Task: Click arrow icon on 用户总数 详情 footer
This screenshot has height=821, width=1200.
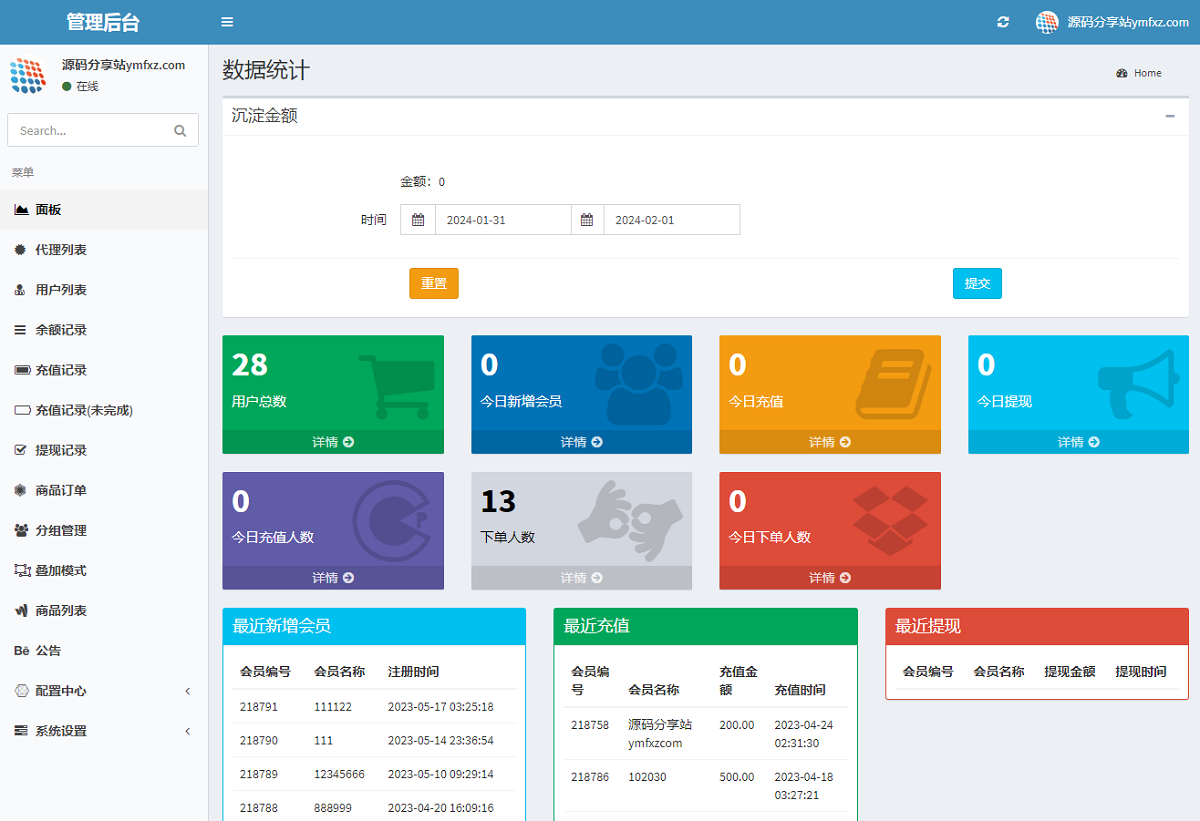Action: tap(348, 442)
